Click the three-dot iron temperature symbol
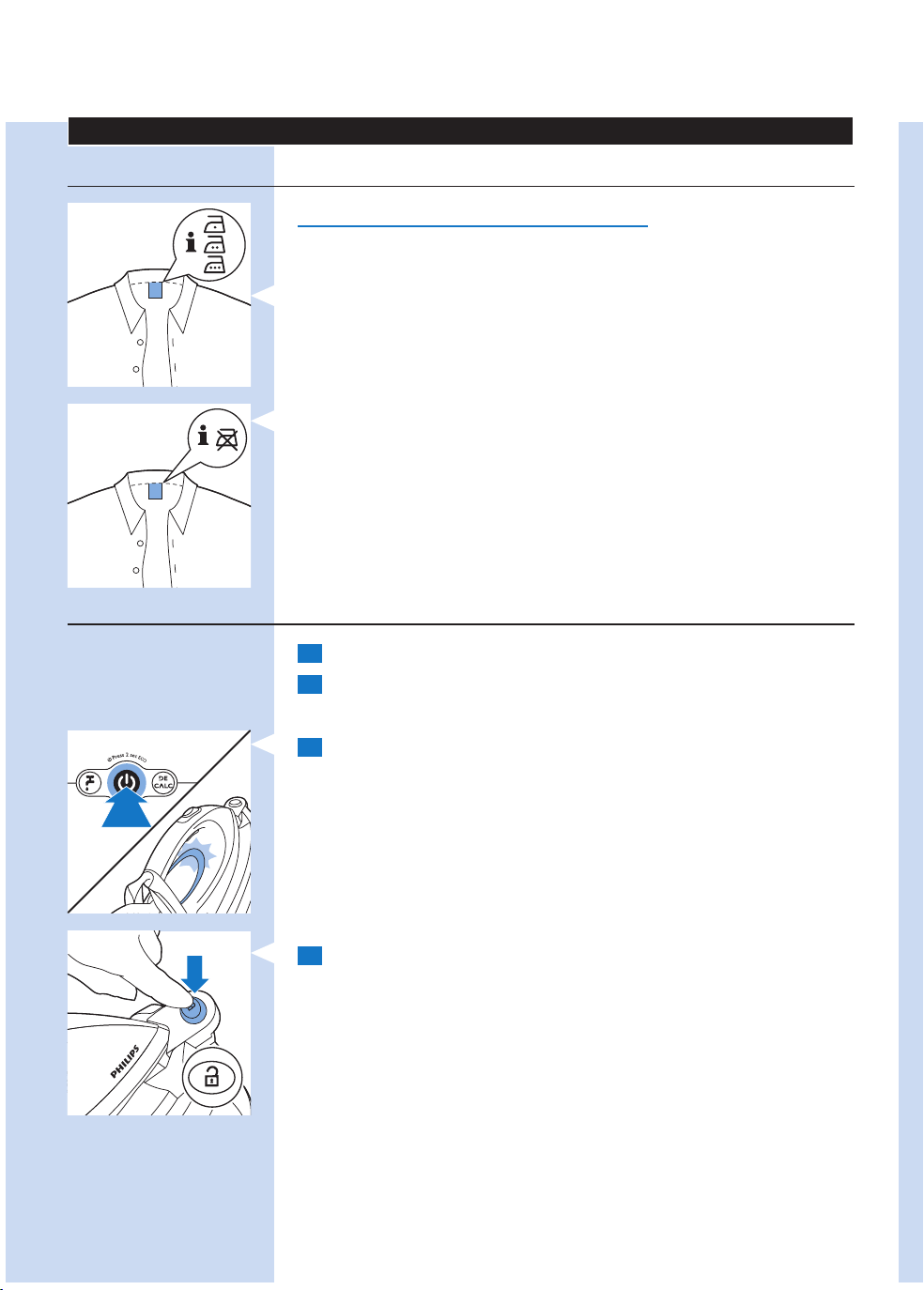 (215, 263)
